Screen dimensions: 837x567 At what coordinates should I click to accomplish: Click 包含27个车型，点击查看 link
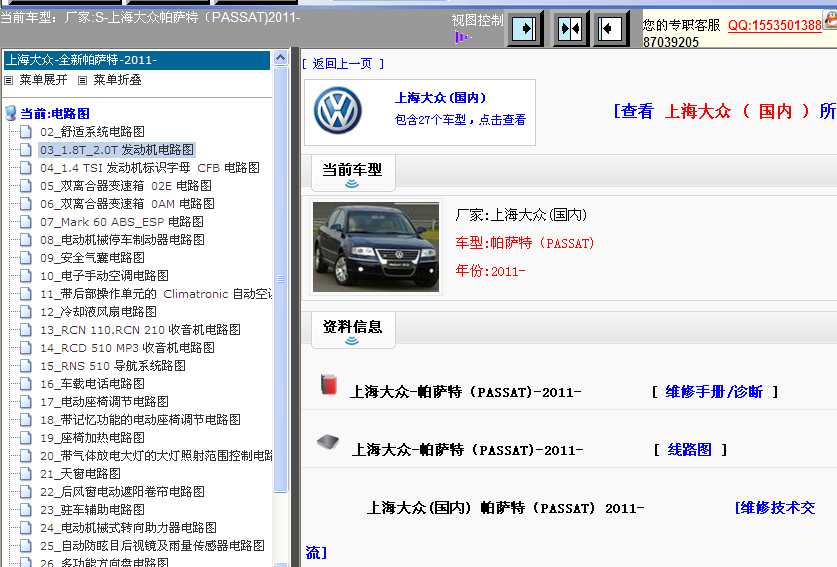coord(460,120)
